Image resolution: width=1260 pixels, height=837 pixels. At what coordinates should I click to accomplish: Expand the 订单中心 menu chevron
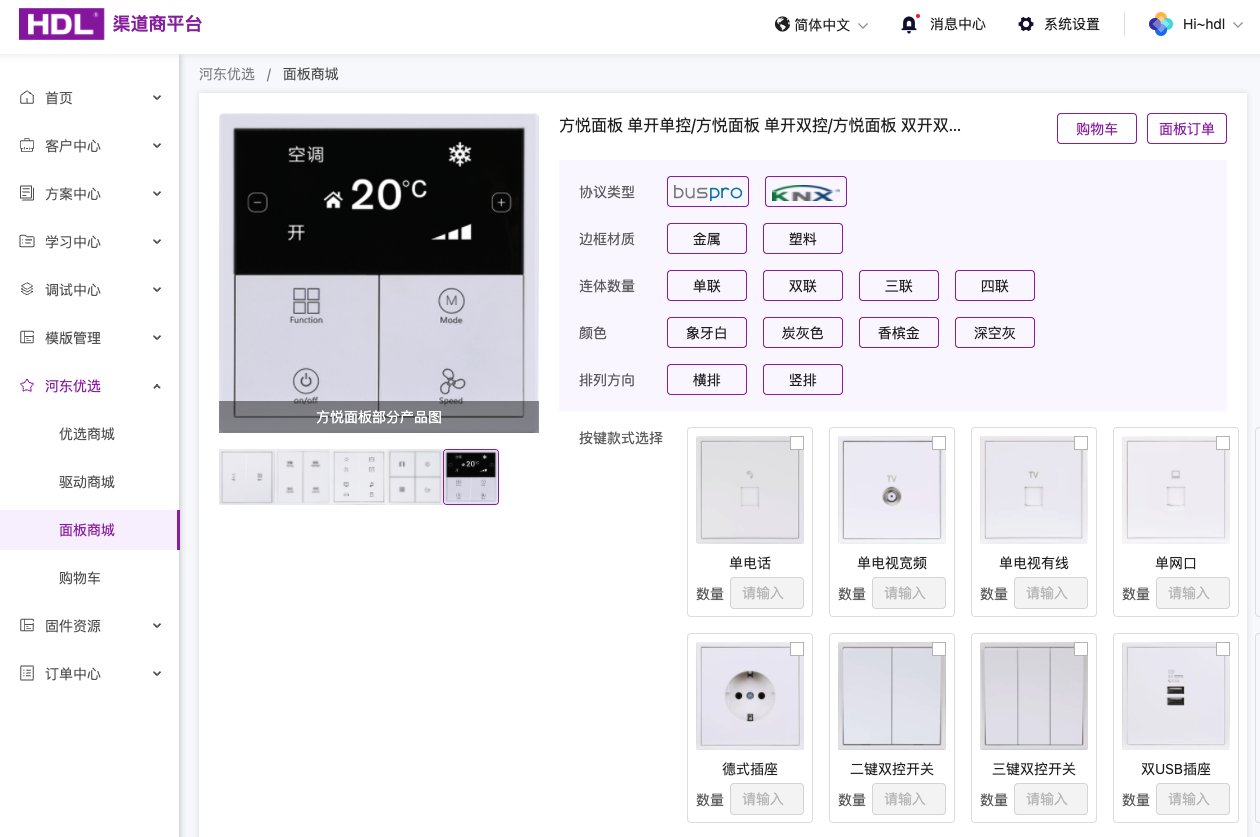click(157, 673)
